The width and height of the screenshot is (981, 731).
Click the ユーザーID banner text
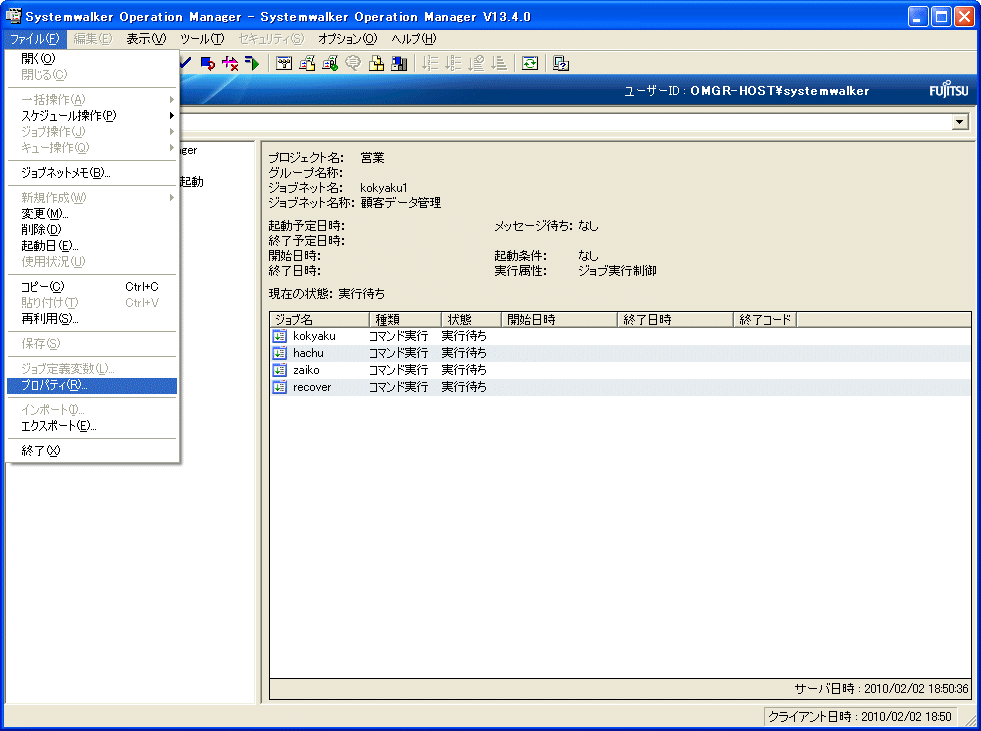click(x=746, y=91)
